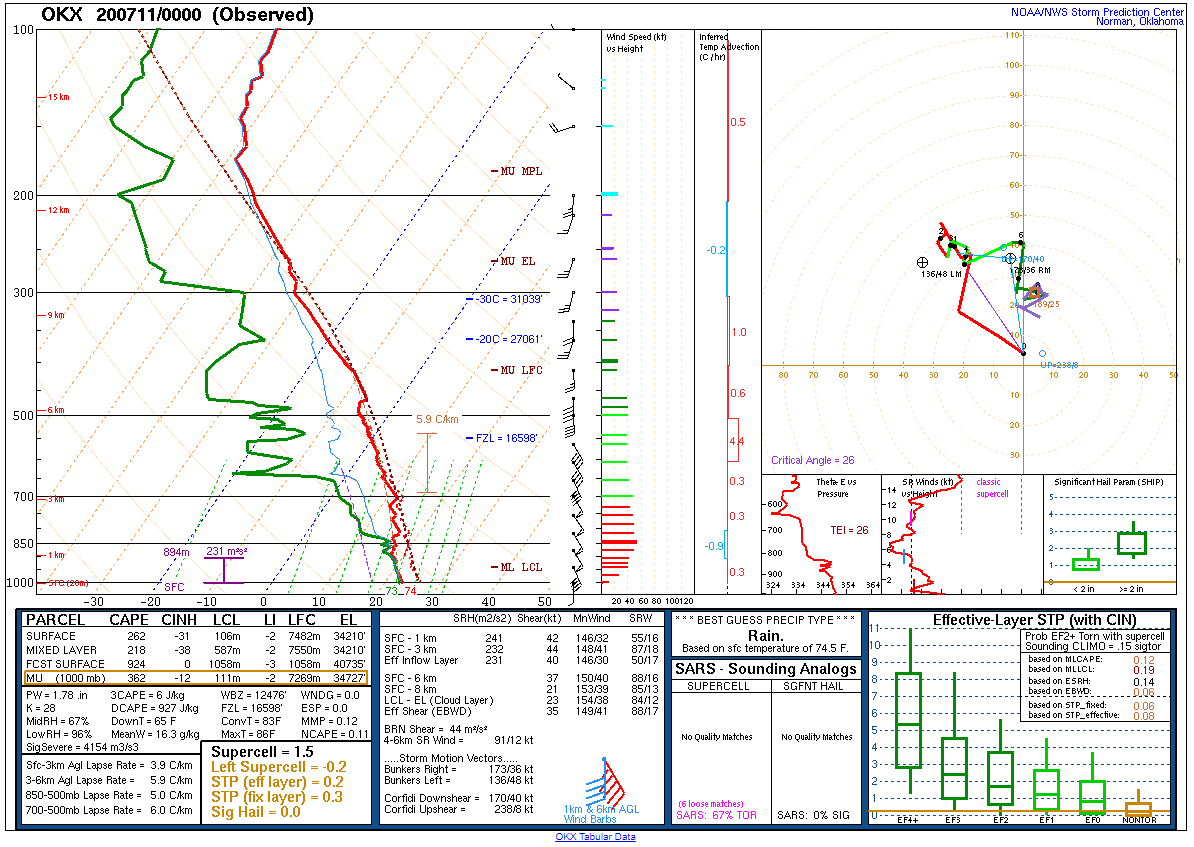Click the (6 loose matches) note
This screenshot has width=1194, height=847.
coord(710,804)
